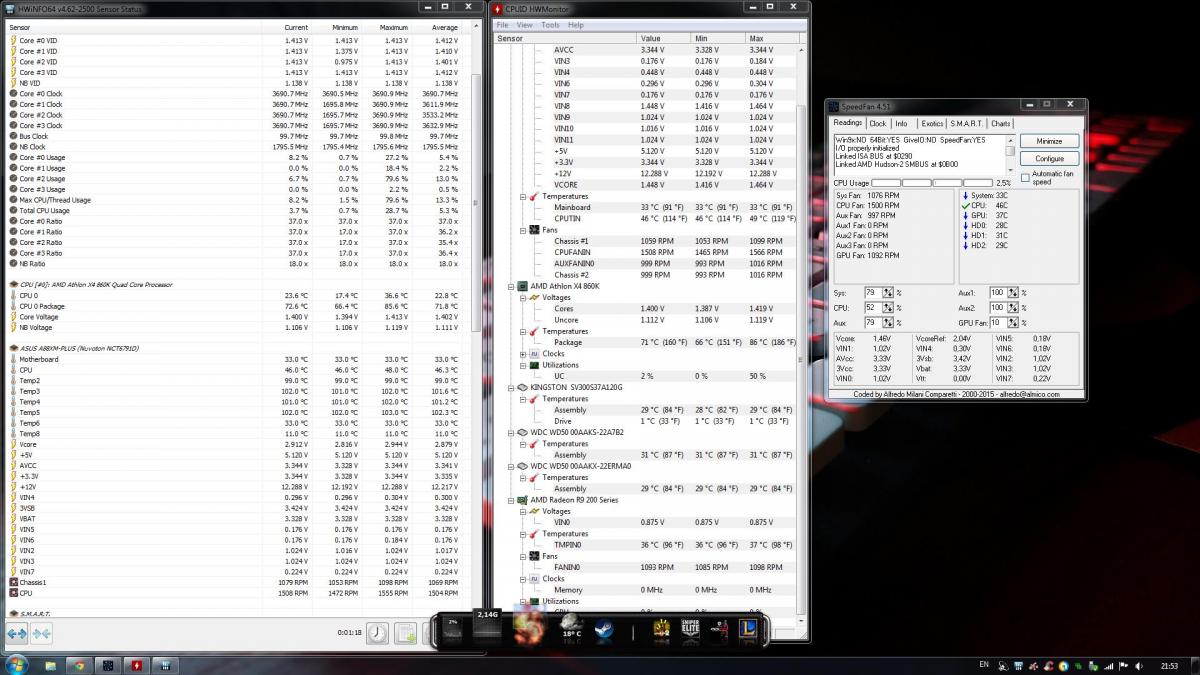Collapse the Voltages node under AMD Athlon
The height and width of the screenshot is (675, 1200).
point(522,298)
